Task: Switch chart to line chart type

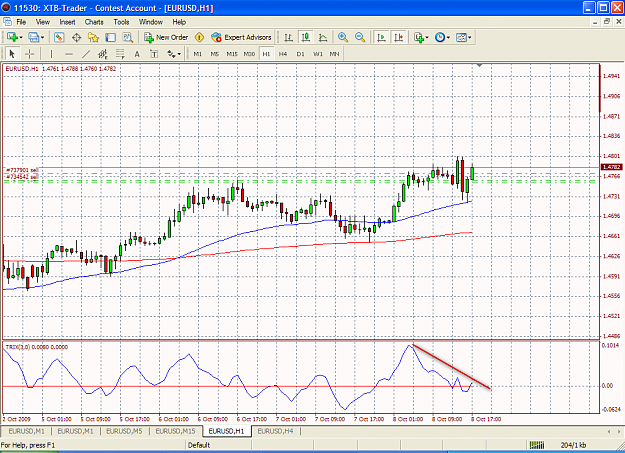Action: click(323, 37)
